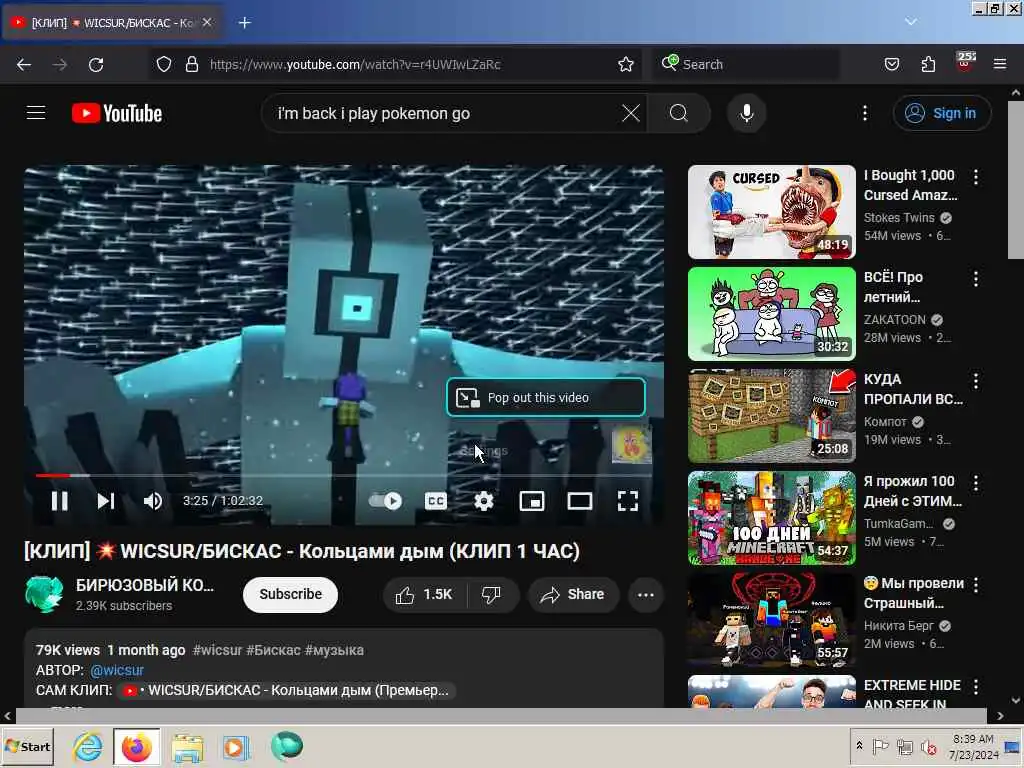Open the @wicsur author link
The height and width of the screenshot is (768, 1024).
coord(117,670)
